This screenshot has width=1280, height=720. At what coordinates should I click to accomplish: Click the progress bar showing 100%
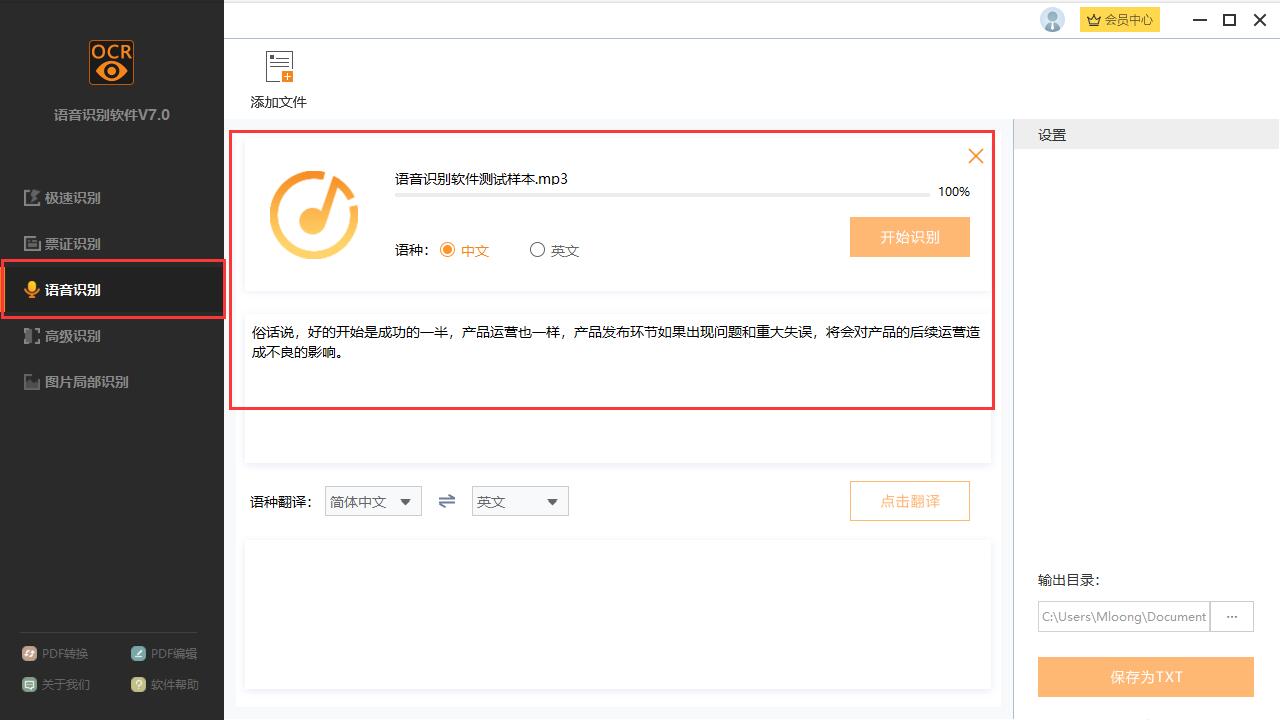point(663,195)
